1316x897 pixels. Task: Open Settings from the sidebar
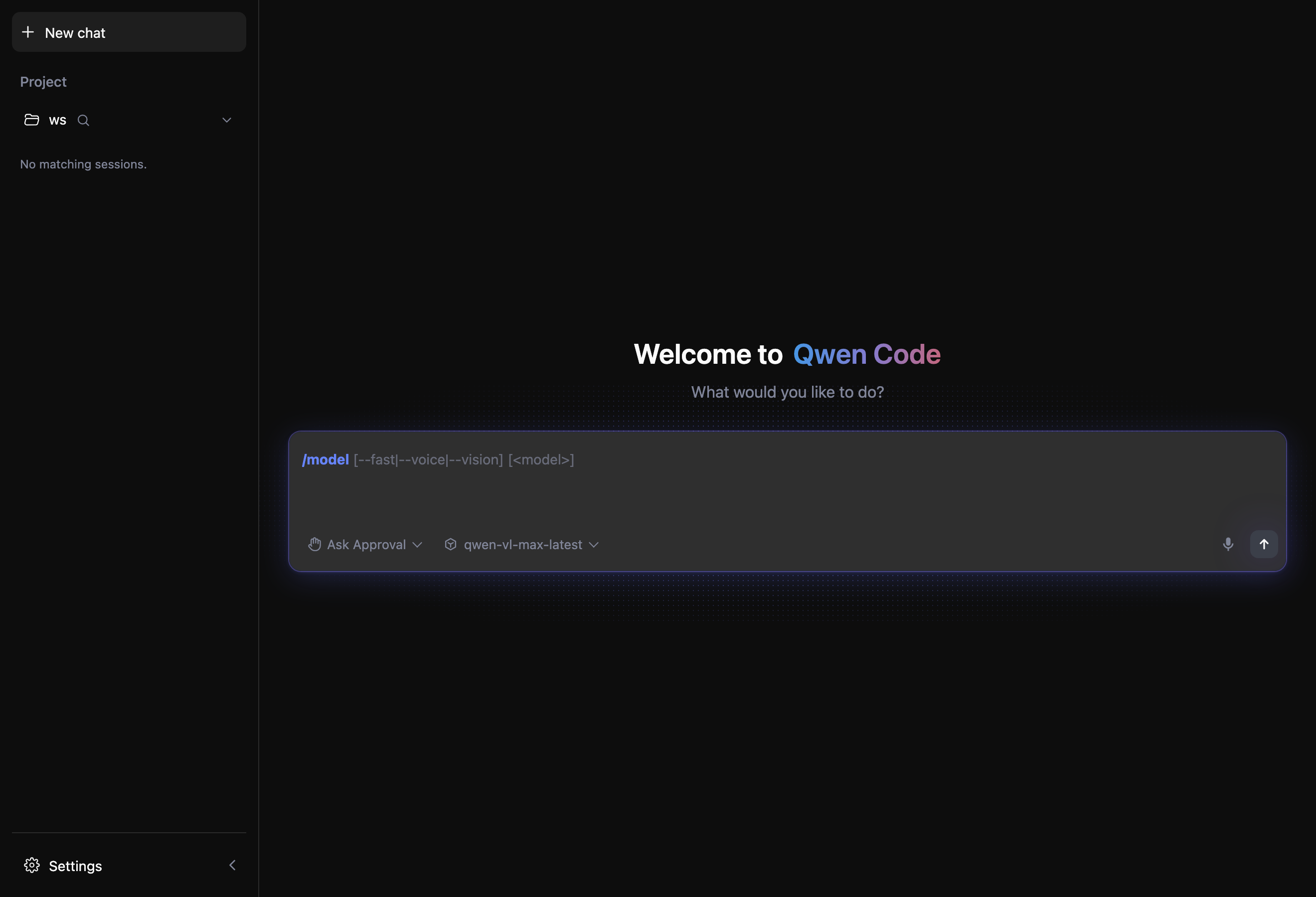pyautogui.click(x=75, y=866)
